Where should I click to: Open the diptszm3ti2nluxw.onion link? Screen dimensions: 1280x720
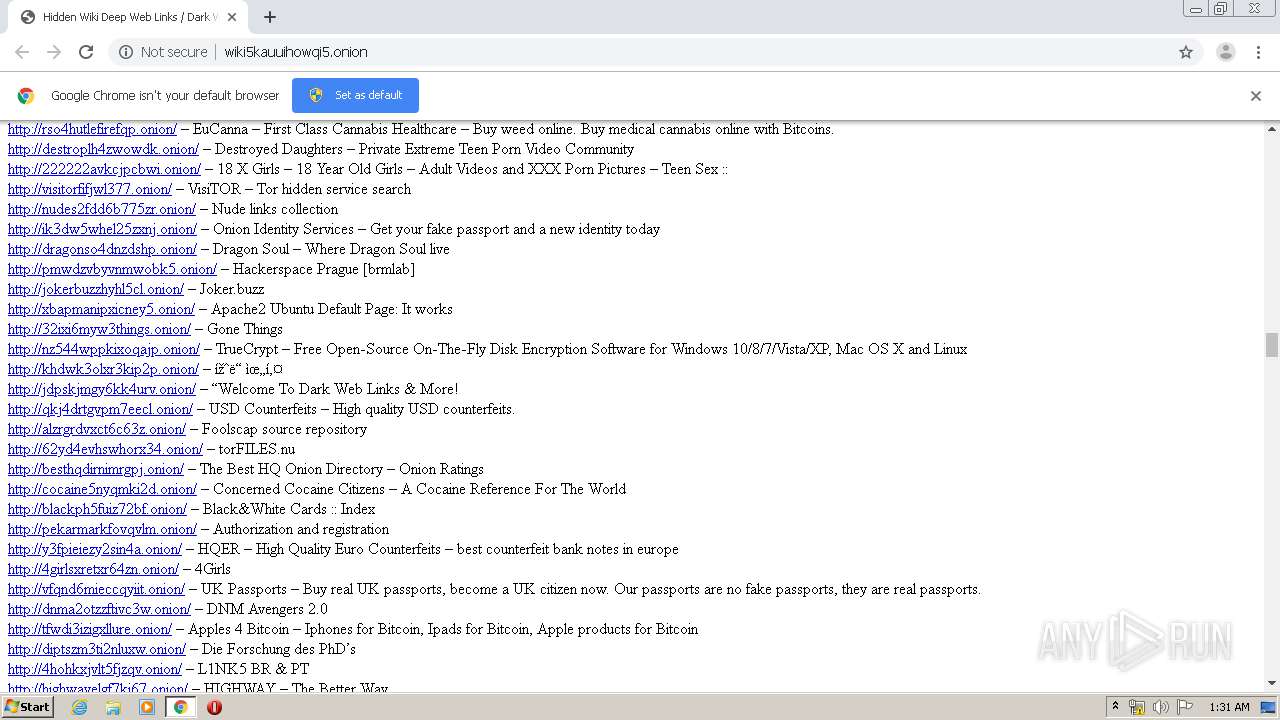coord(97,649)
